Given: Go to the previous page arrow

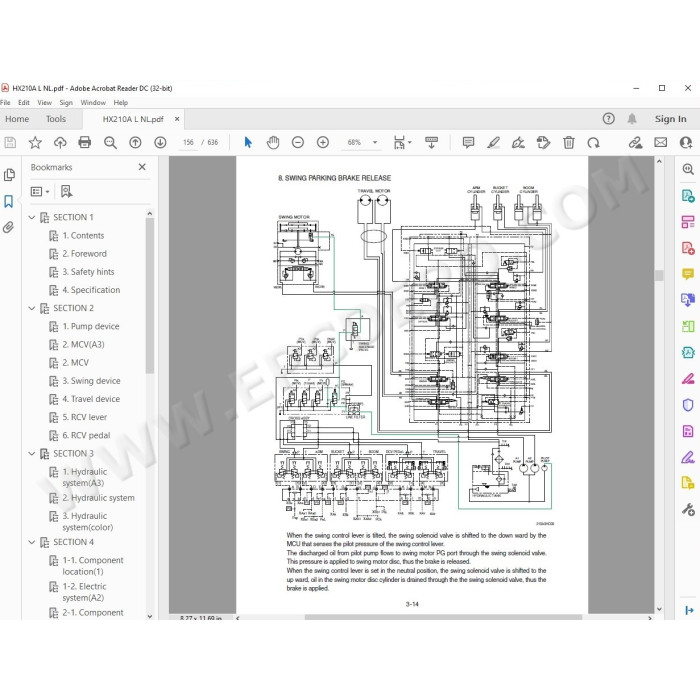Looking at the screenshot, I should (135, 142).
